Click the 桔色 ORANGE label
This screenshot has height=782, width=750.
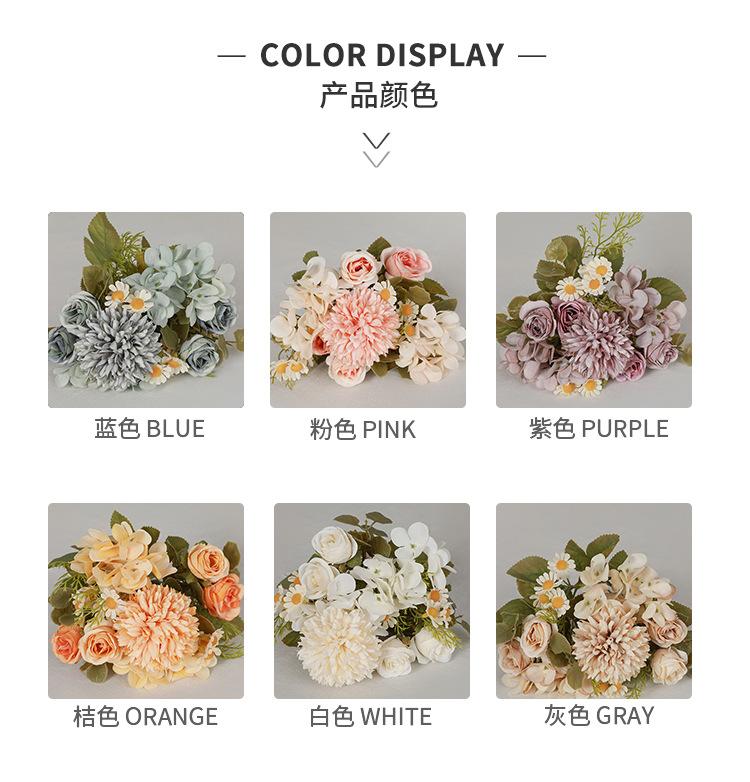[x=146, y=717]
